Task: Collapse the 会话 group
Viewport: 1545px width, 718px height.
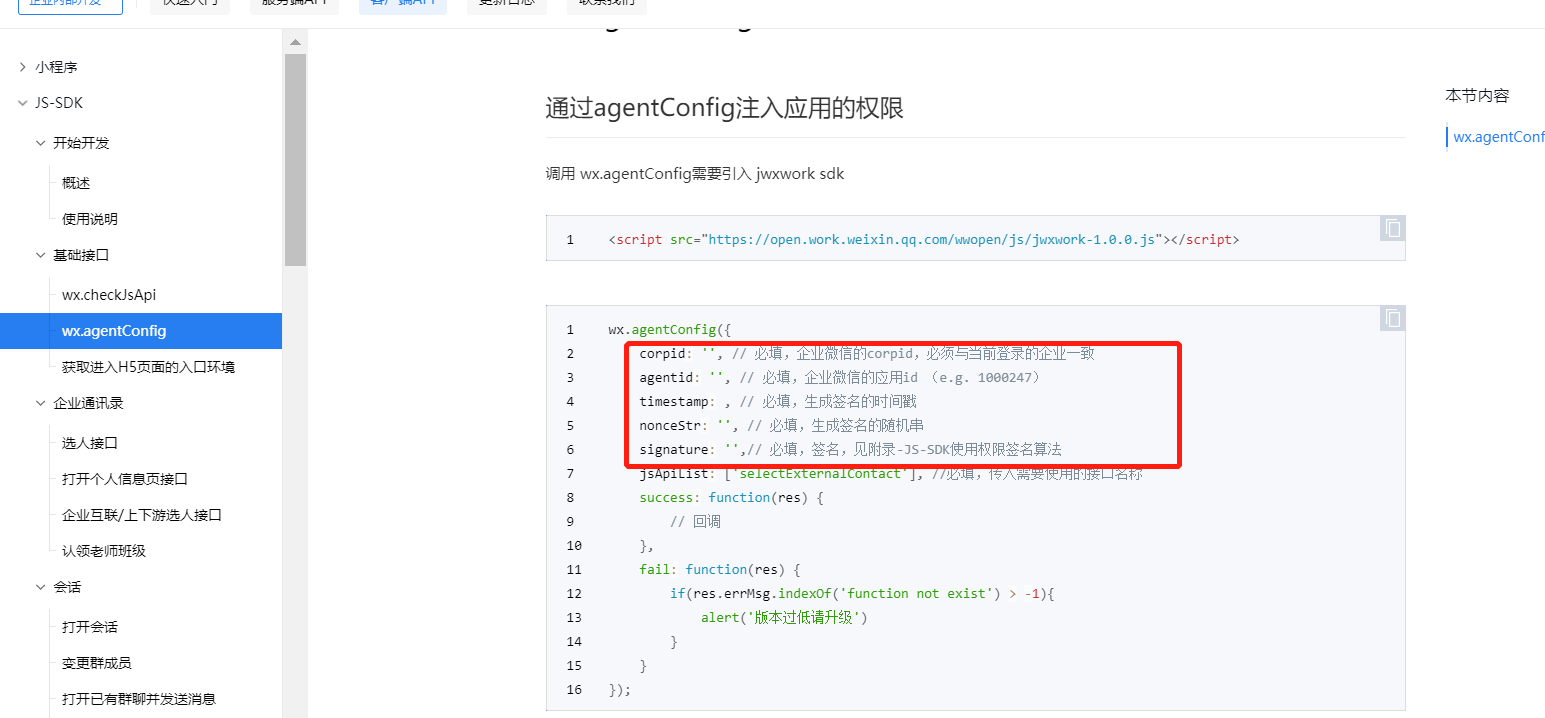Action: pos(41,587)
